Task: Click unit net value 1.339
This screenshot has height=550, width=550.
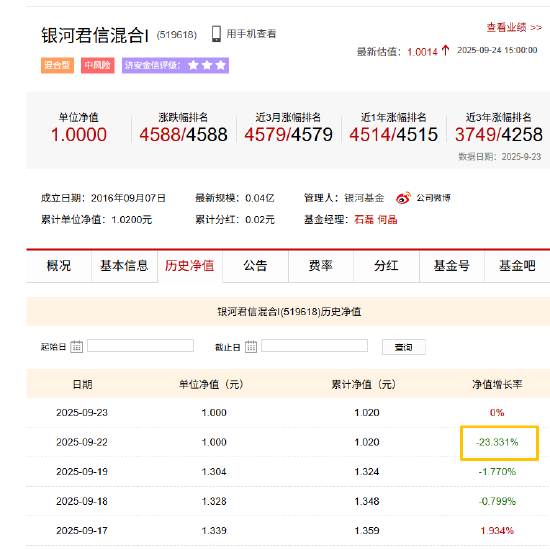Action: (x=214, y=531)
